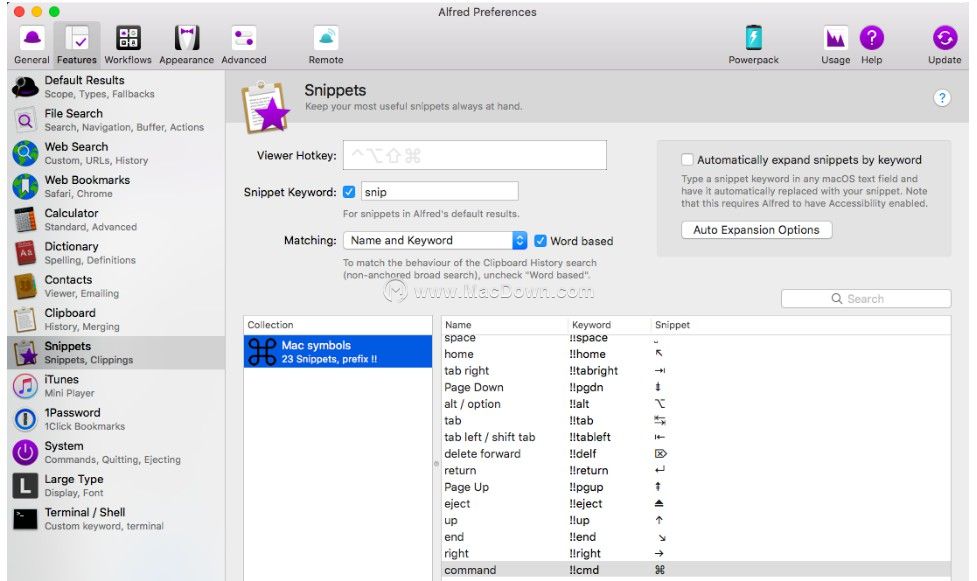Click the Powerpack battery icon
This screenshot has width=977, height=581.
pyautogui.click(x=753, y=37)
